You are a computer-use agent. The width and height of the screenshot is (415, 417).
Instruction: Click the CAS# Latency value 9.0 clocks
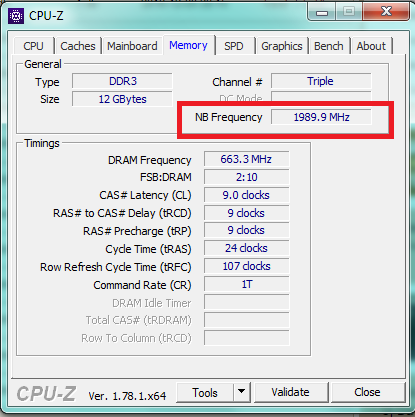[x=246, y=195]
